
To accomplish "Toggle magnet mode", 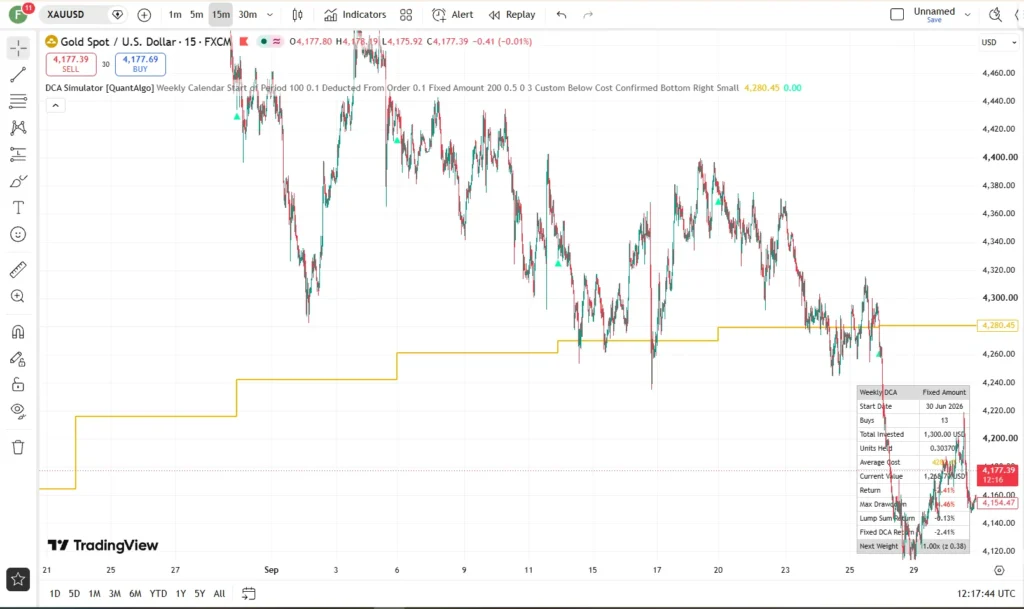I will (18, 332).
